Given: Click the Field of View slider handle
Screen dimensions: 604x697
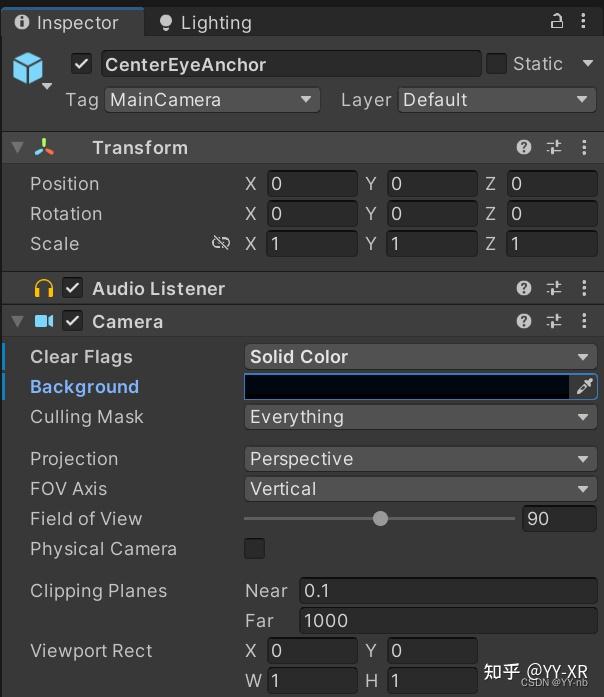Looking at the screenshot, I should [x=380, y=518].
